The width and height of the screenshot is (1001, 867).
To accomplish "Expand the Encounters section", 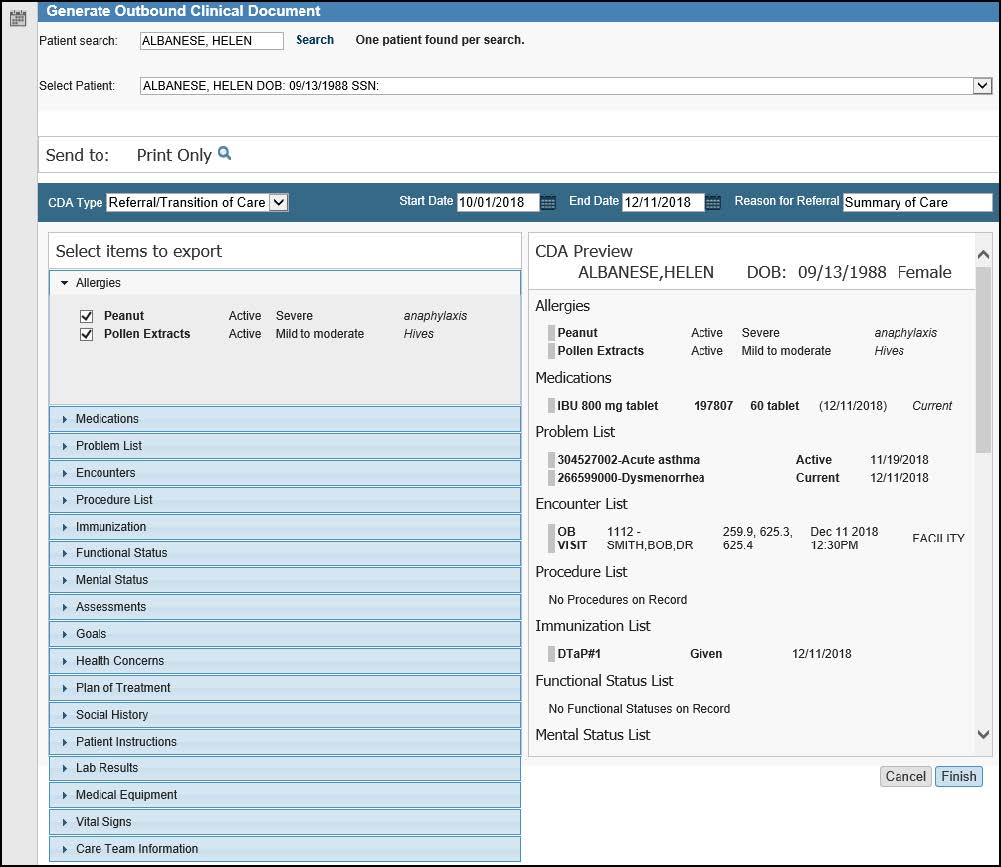I will tap(285, 472).
